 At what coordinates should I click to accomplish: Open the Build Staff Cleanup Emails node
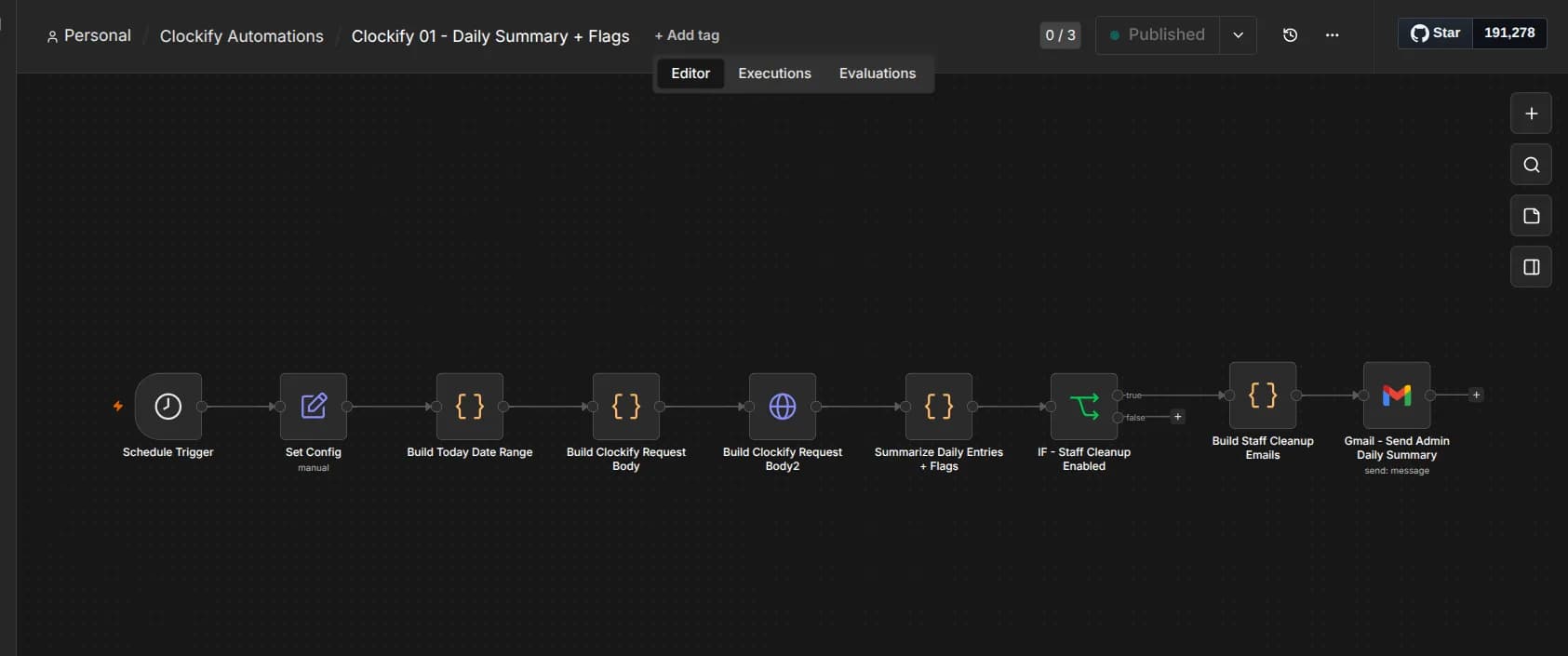tap(1263, 395)
